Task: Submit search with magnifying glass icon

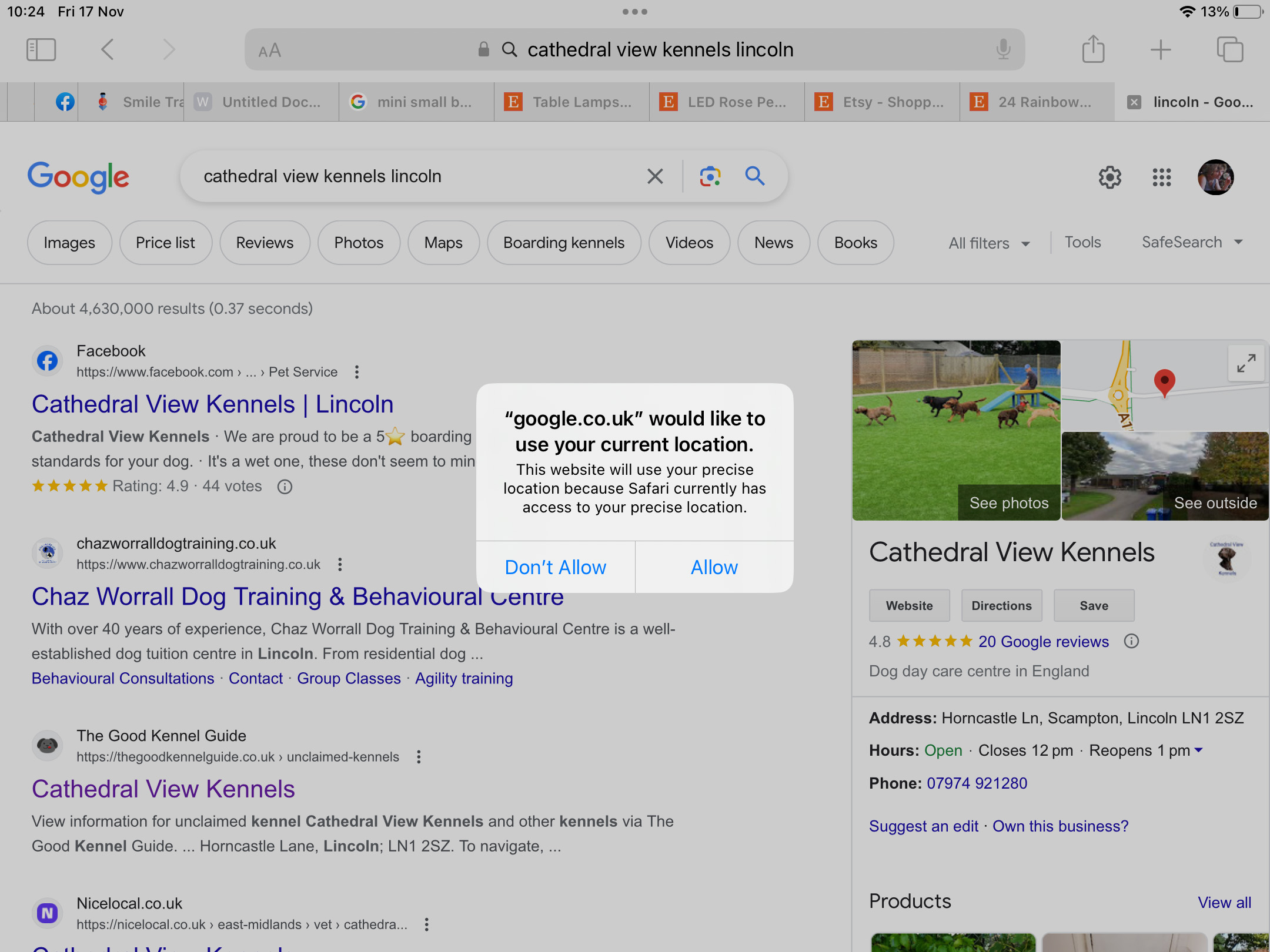Action: click(755, 176)
